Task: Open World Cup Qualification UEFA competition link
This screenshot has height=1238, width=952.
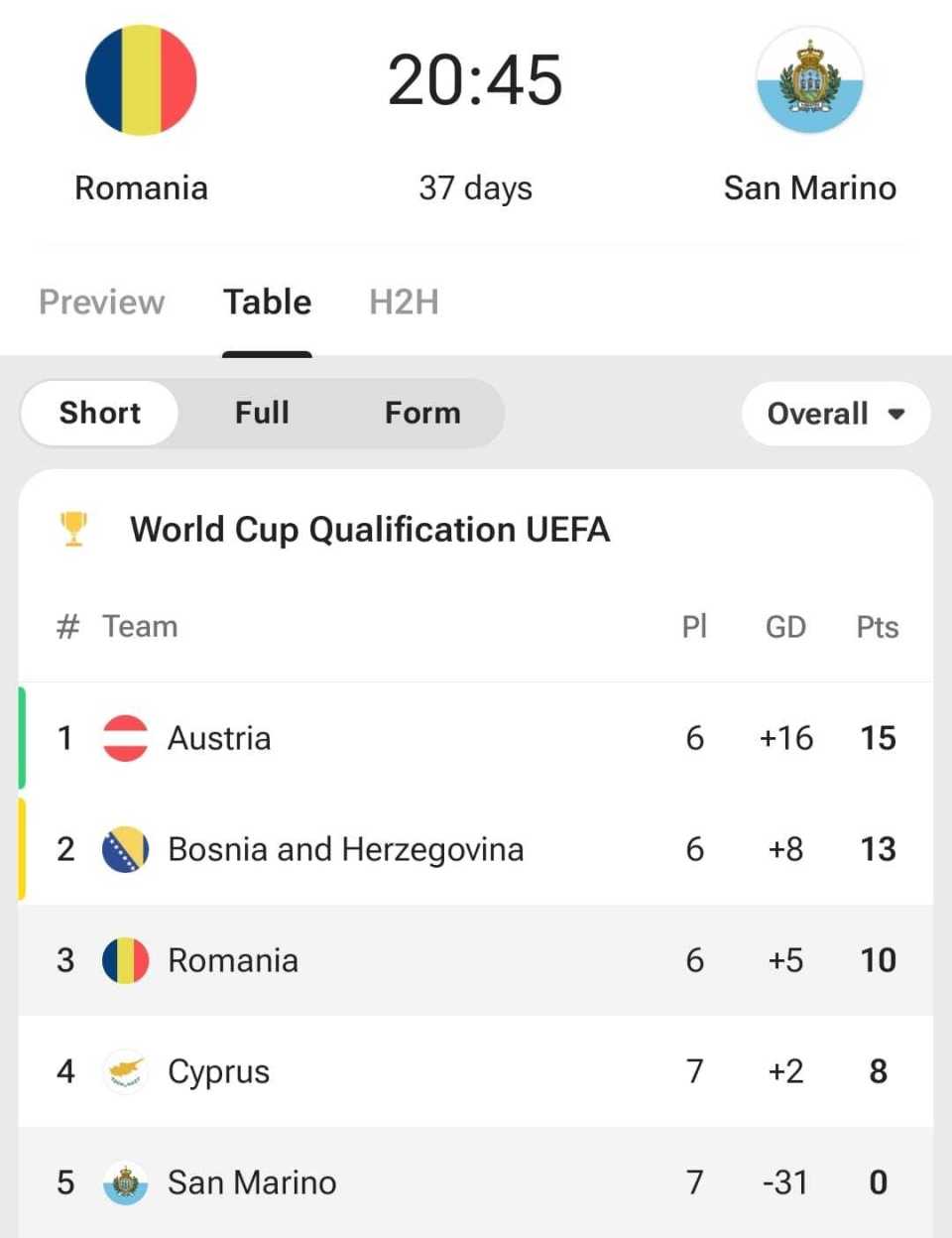Action: pyautogui.click(x=370, y=529)
